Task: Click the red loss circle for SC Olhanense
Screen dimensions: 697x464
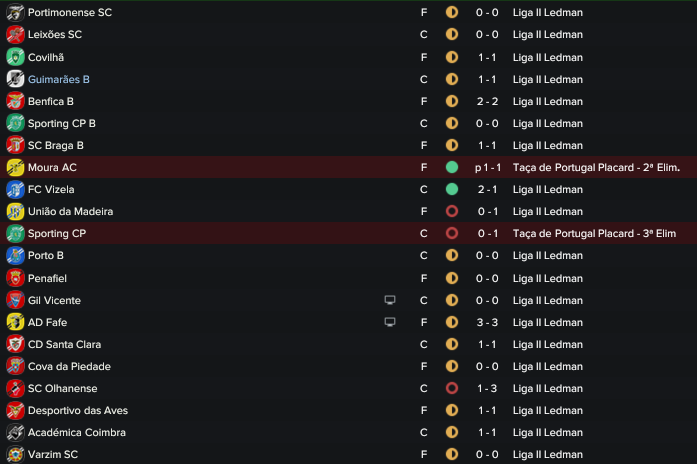Action: click(452, 388)
